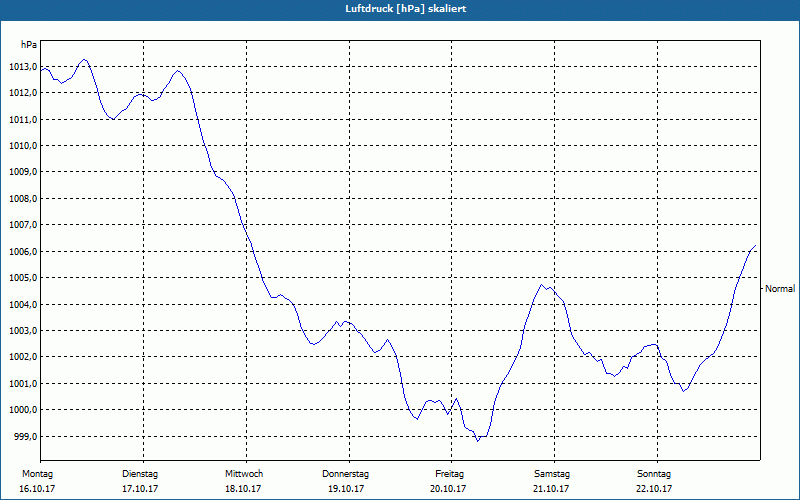The image size is (800, 500).
Task: Click the 1003,0 axis value
Action: [23, 331]
